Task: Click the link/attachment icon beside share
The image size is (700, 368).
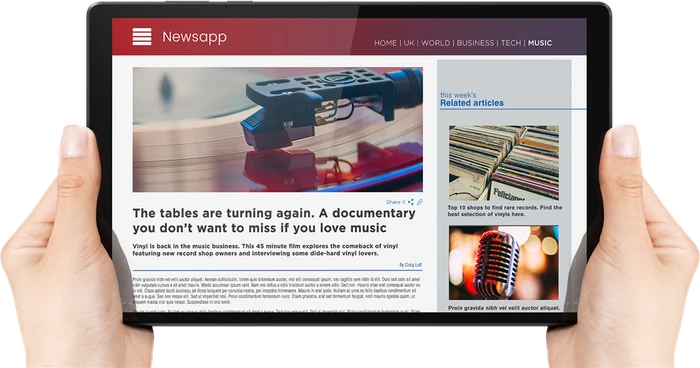Action: tap(420, 202)
